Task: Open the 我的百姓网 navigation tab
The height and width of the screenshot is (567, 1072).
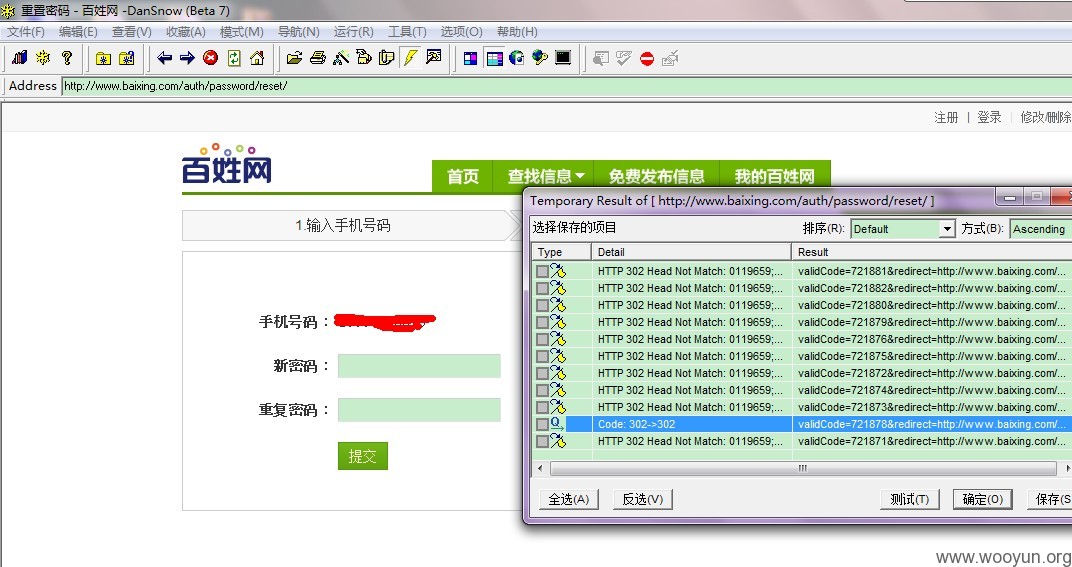Action: click(775, 176)
